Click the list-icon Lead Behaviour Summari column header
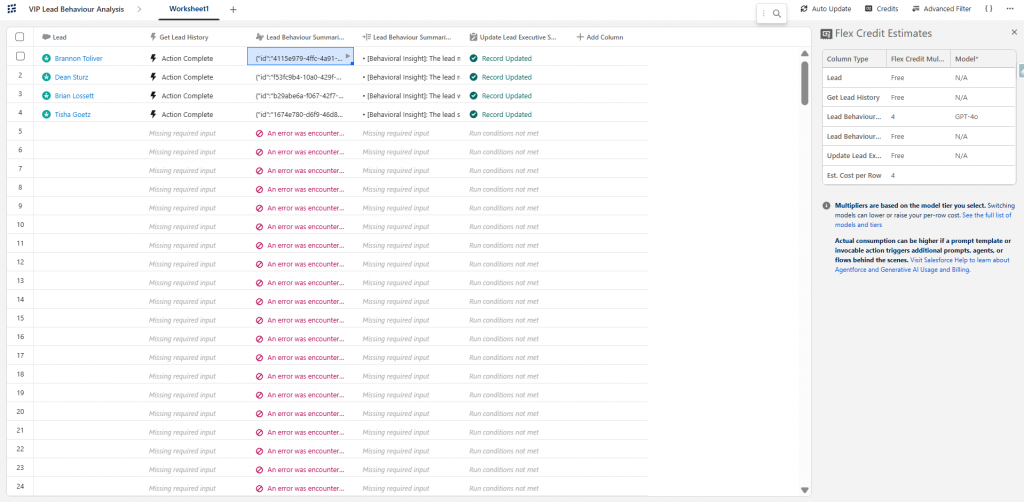The width and height of the screenshot is (1024, 502). 406,37
